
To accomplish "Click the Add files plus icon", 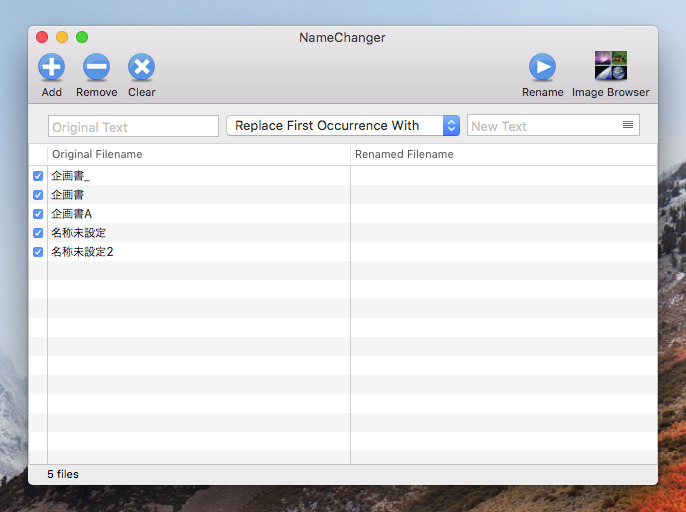I will click(52, 67).
